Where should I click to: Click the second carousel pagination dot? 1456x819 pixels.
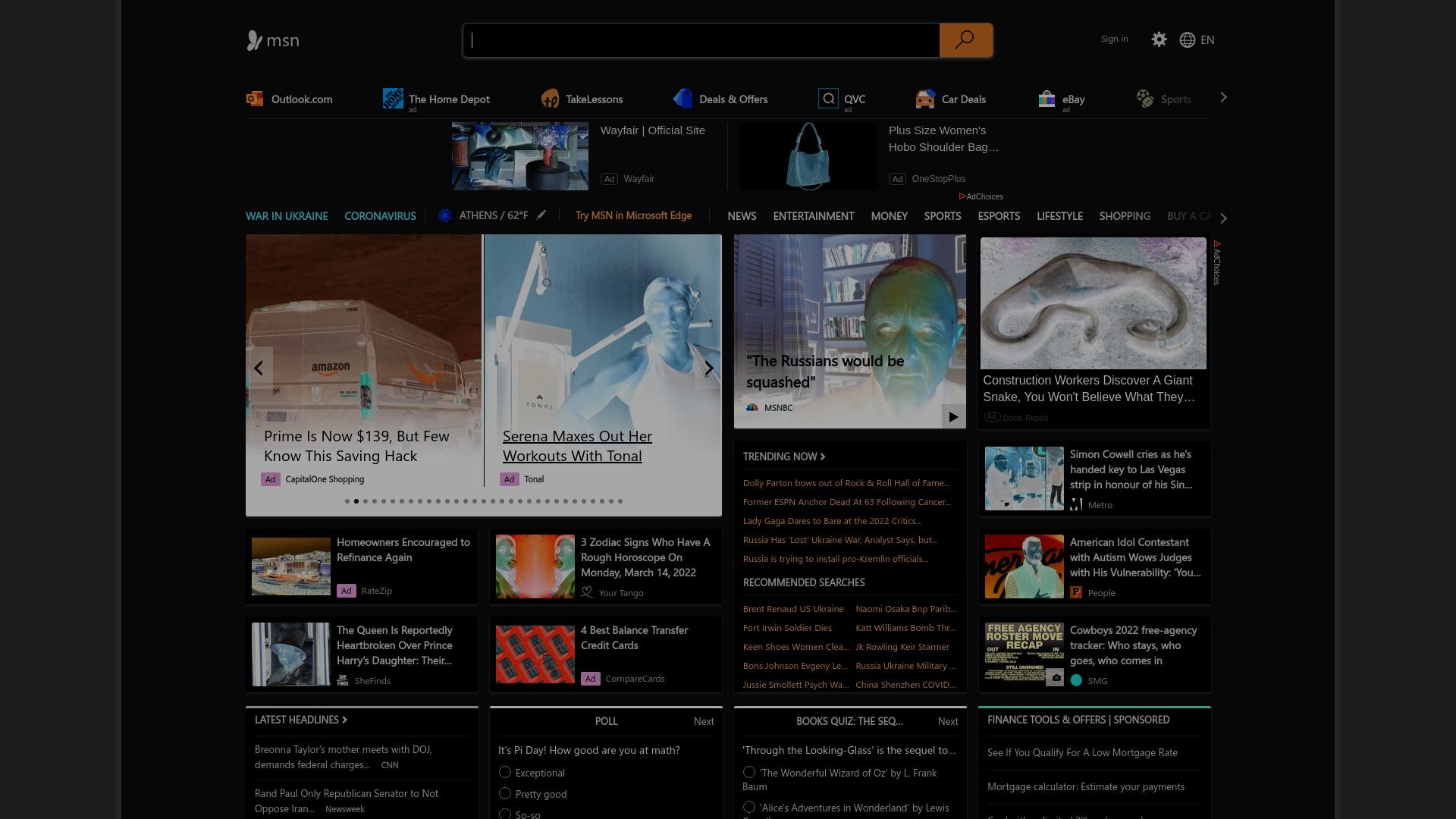356,501
